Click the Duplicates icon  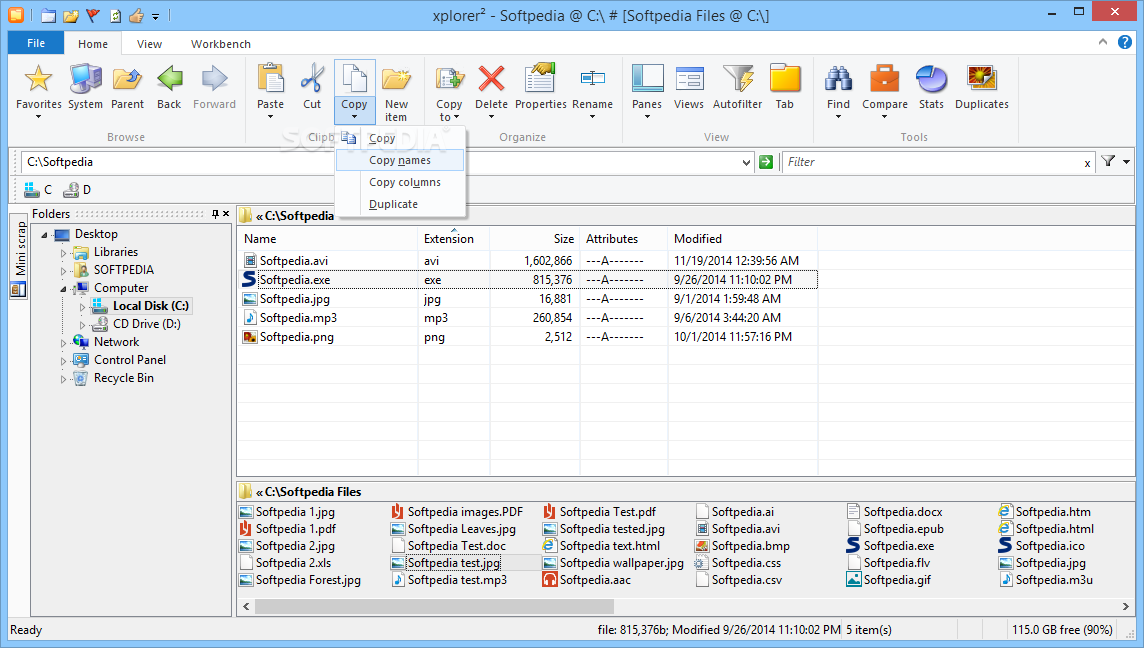(981, 79)
